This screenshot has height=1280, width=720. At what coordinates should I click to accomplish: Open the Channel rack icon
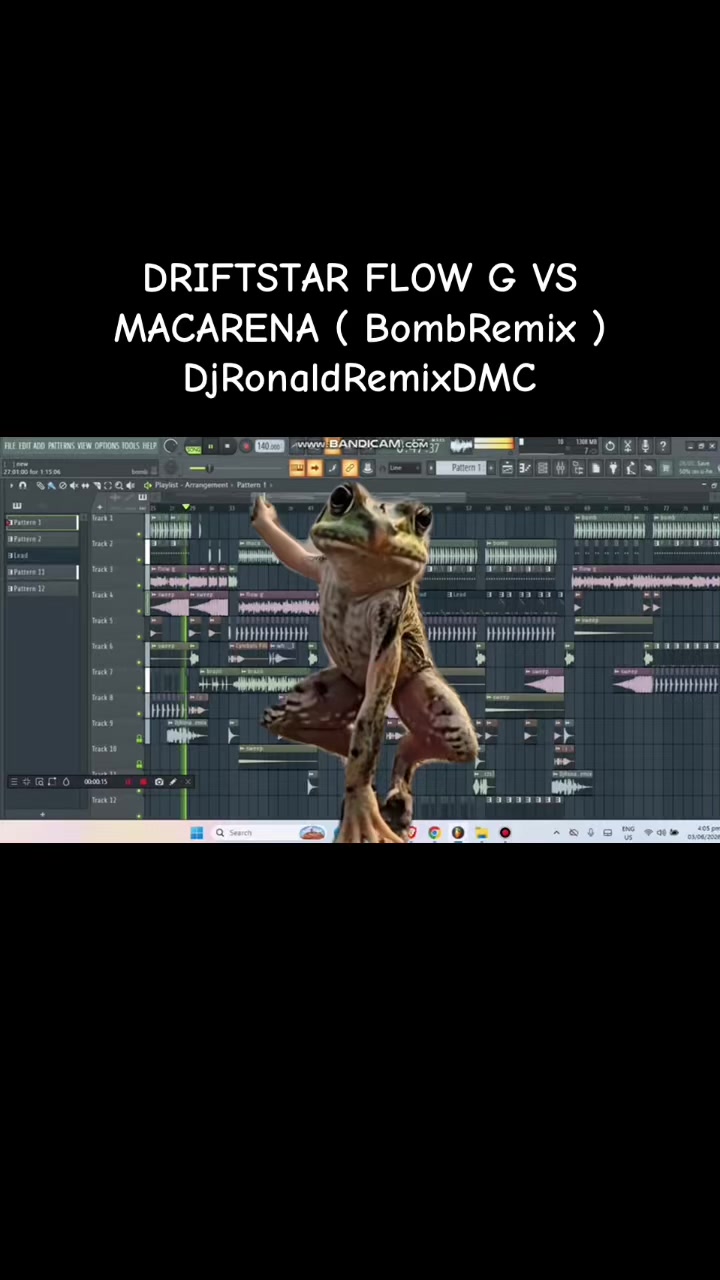click(542, 468)
